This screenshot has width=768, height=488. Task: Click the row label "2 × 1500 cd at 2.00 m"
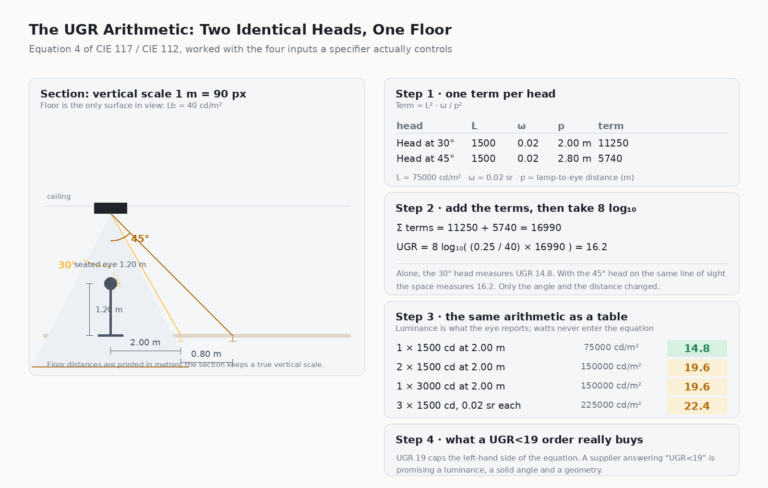(451, 367)
